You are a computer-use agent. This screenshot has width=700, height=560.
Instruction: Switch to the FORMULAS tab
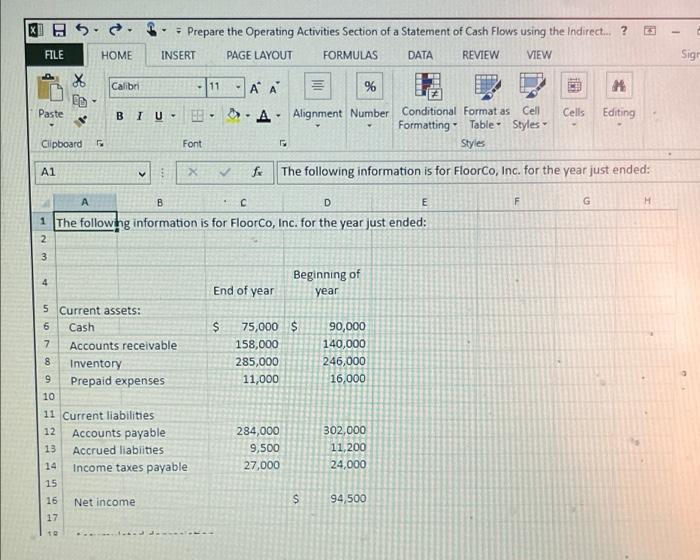pyautogui.click(x=350, y=55)
